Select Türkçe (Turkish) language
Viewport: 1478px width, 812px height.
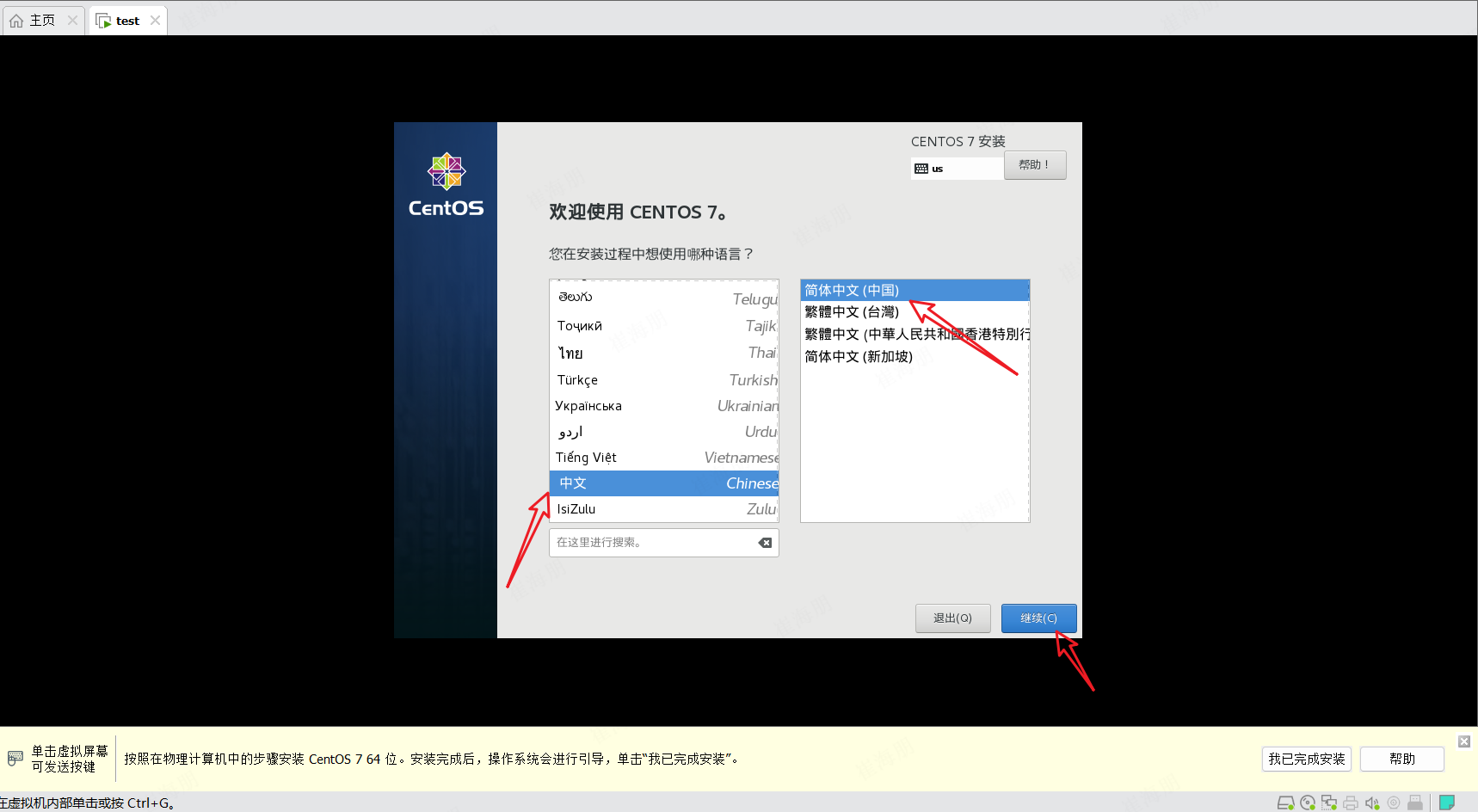(664, 379)
